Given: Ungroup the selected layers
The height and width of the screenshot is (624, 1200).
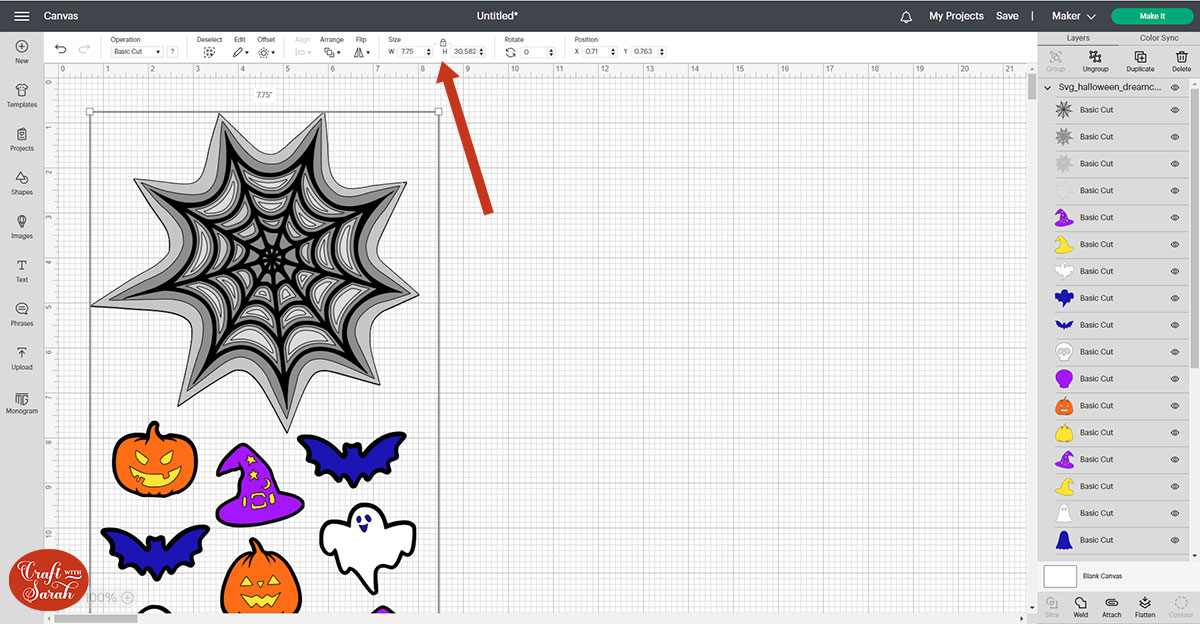Looking at the screenshot, I should [x=1096, y=61].
